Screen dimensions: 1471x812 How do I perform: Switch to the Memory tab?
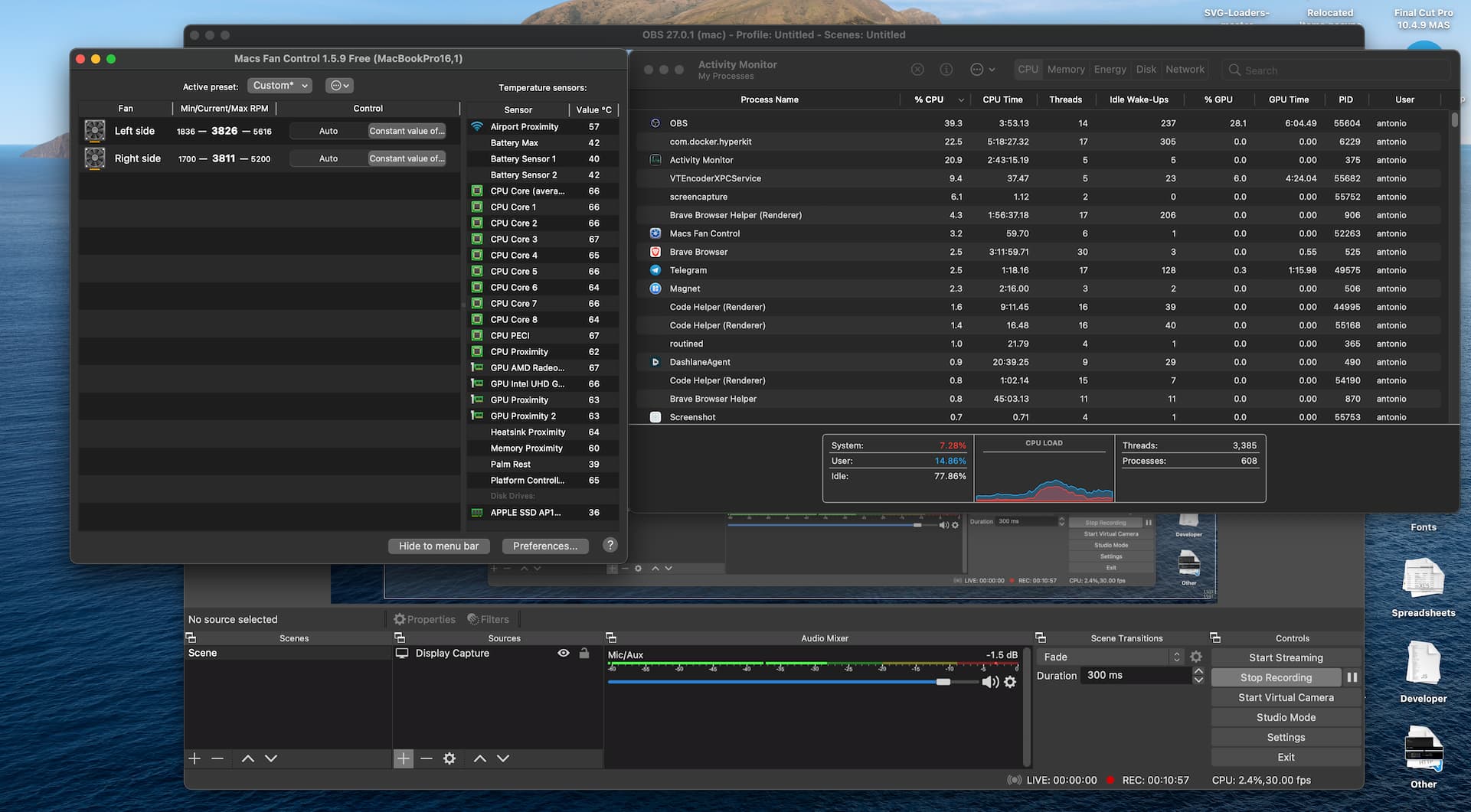(1066, 70)
